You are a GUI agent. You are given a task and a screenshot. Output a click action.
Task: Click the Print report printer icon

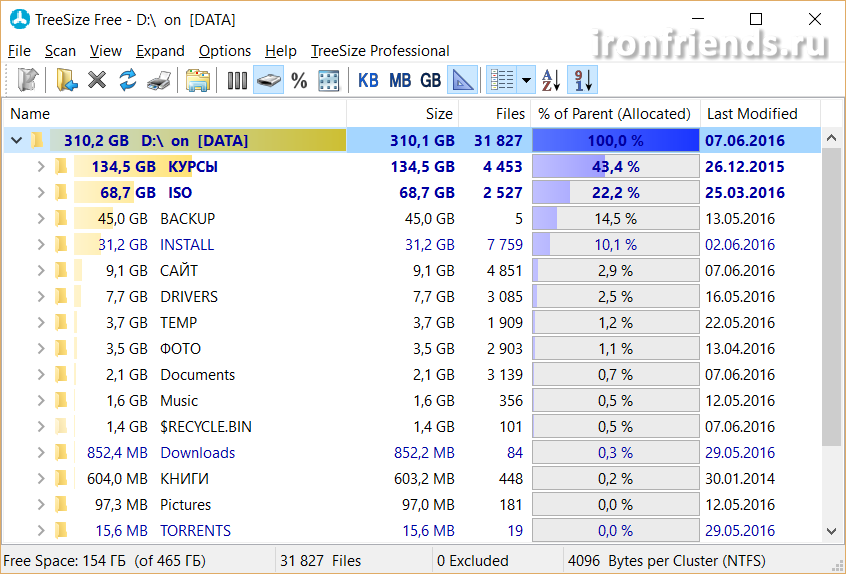[158, 81]
